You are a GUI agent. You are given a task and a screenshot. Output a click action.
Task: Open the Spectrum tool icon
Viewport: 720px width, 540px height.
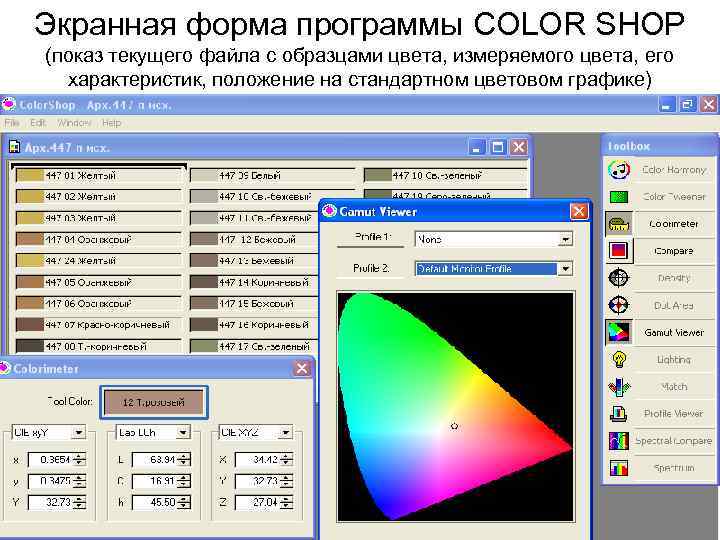(619, 468)
